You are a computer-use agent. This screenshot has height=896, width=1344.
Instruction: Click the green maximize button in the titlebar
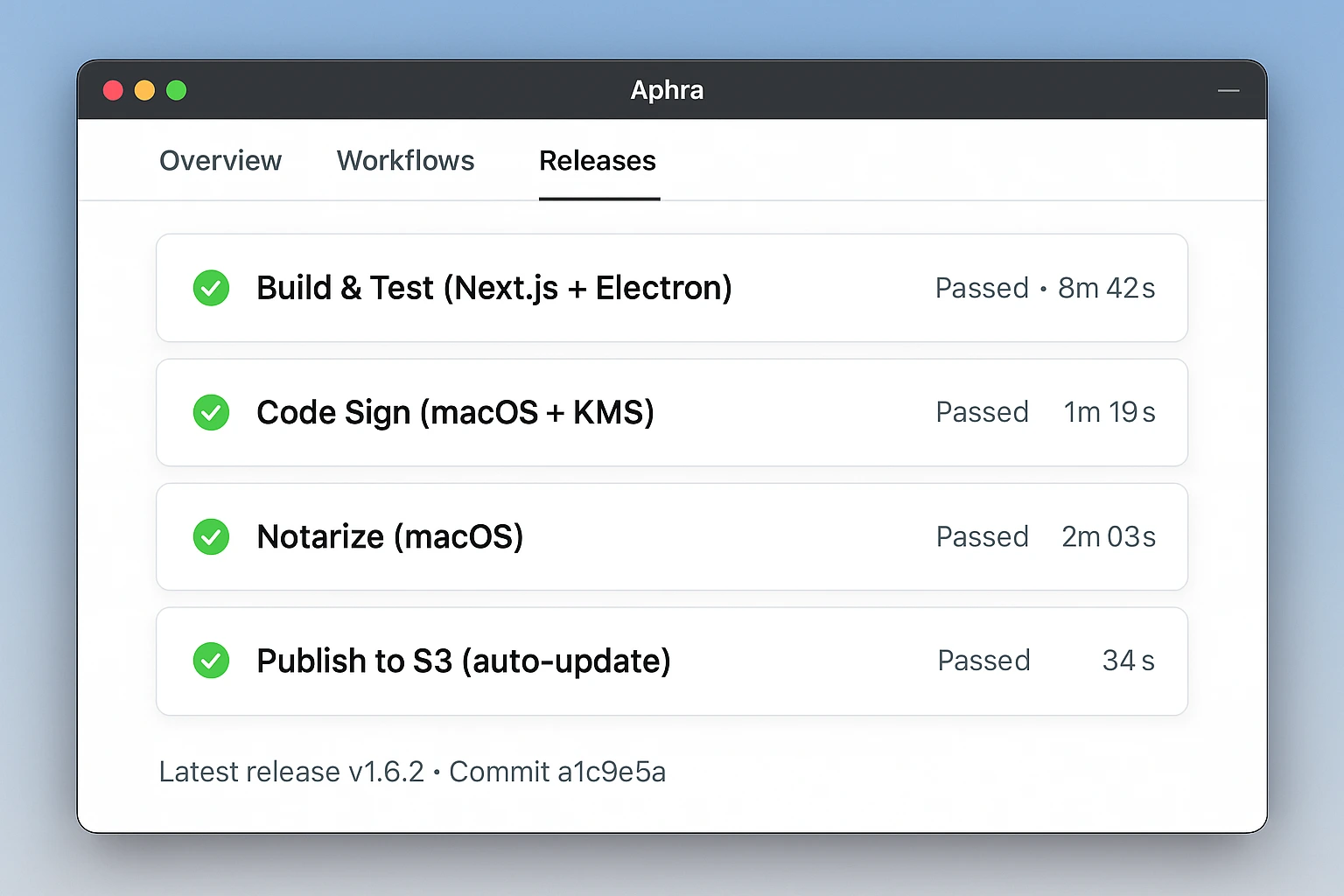(176, 90)
